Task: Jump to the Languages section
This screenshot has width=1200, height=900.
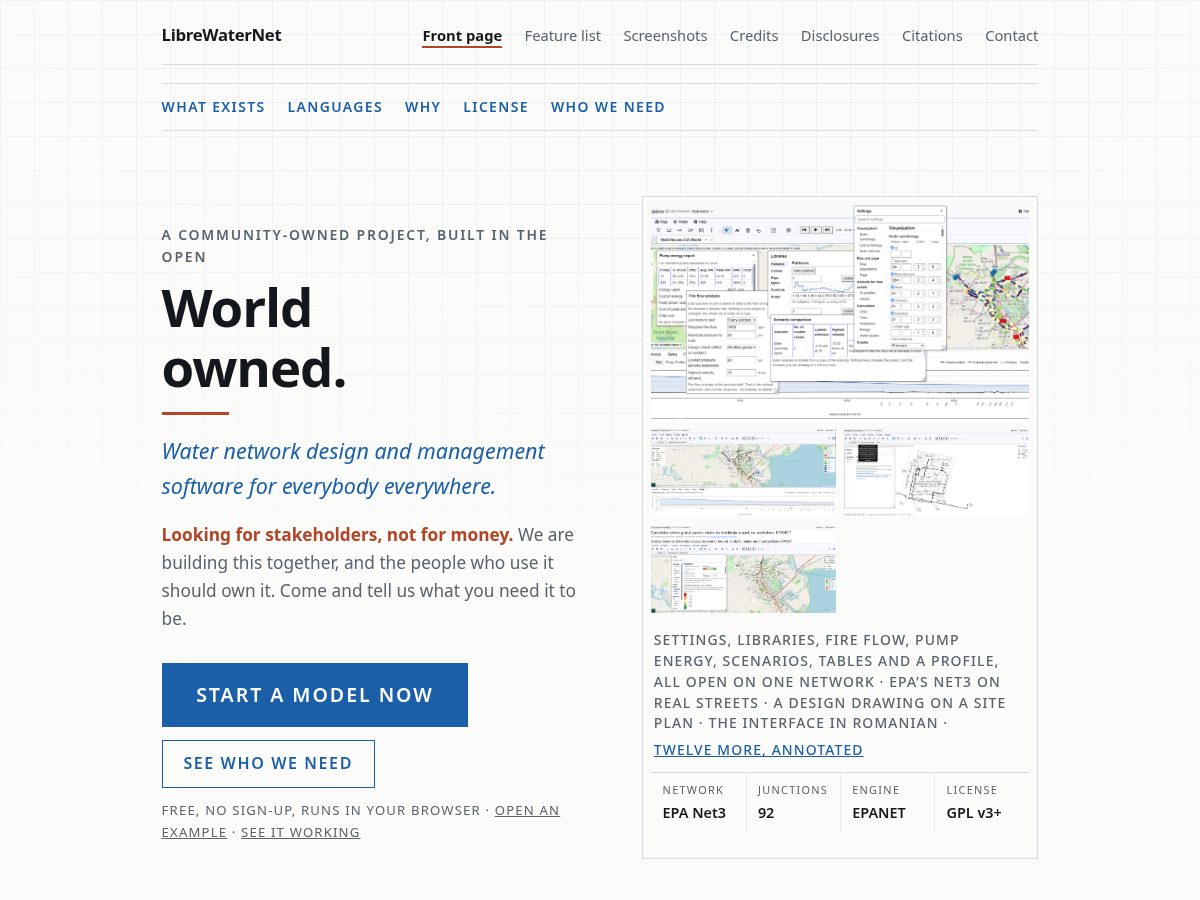Action: pyautogui.click(x=335, y=107)
